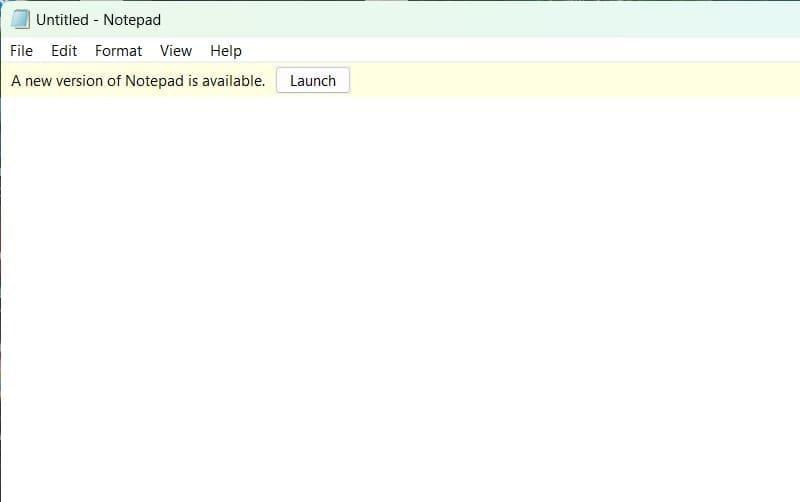Click the new version notification message text
Screen dimensions: 800x502
[x=138, y=81]
